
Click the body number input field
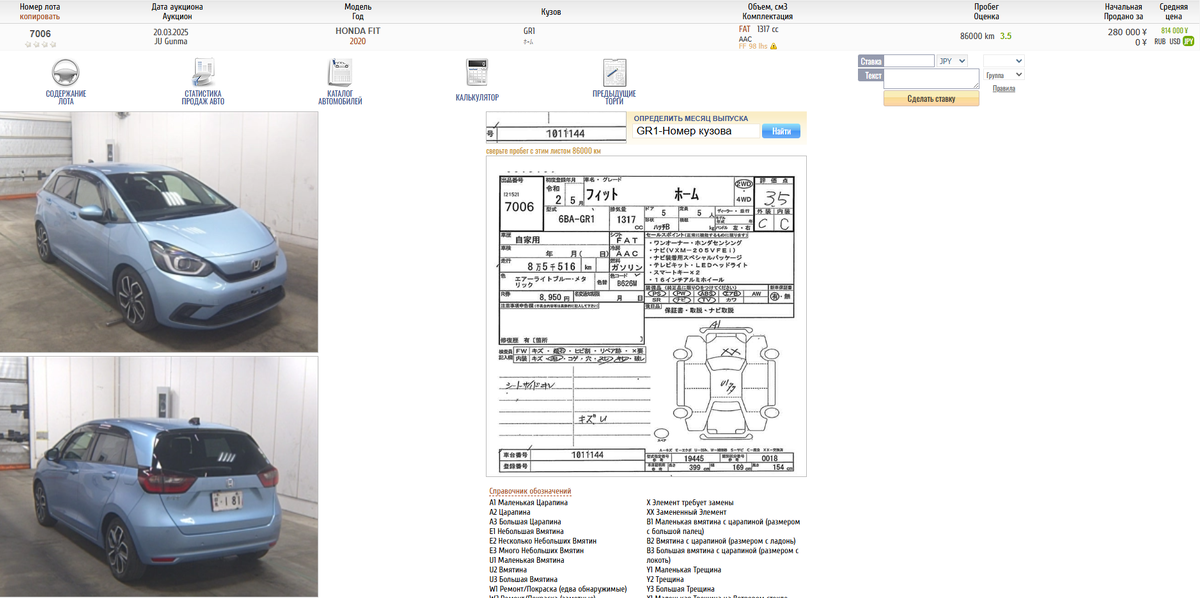(x=696, y=131)
